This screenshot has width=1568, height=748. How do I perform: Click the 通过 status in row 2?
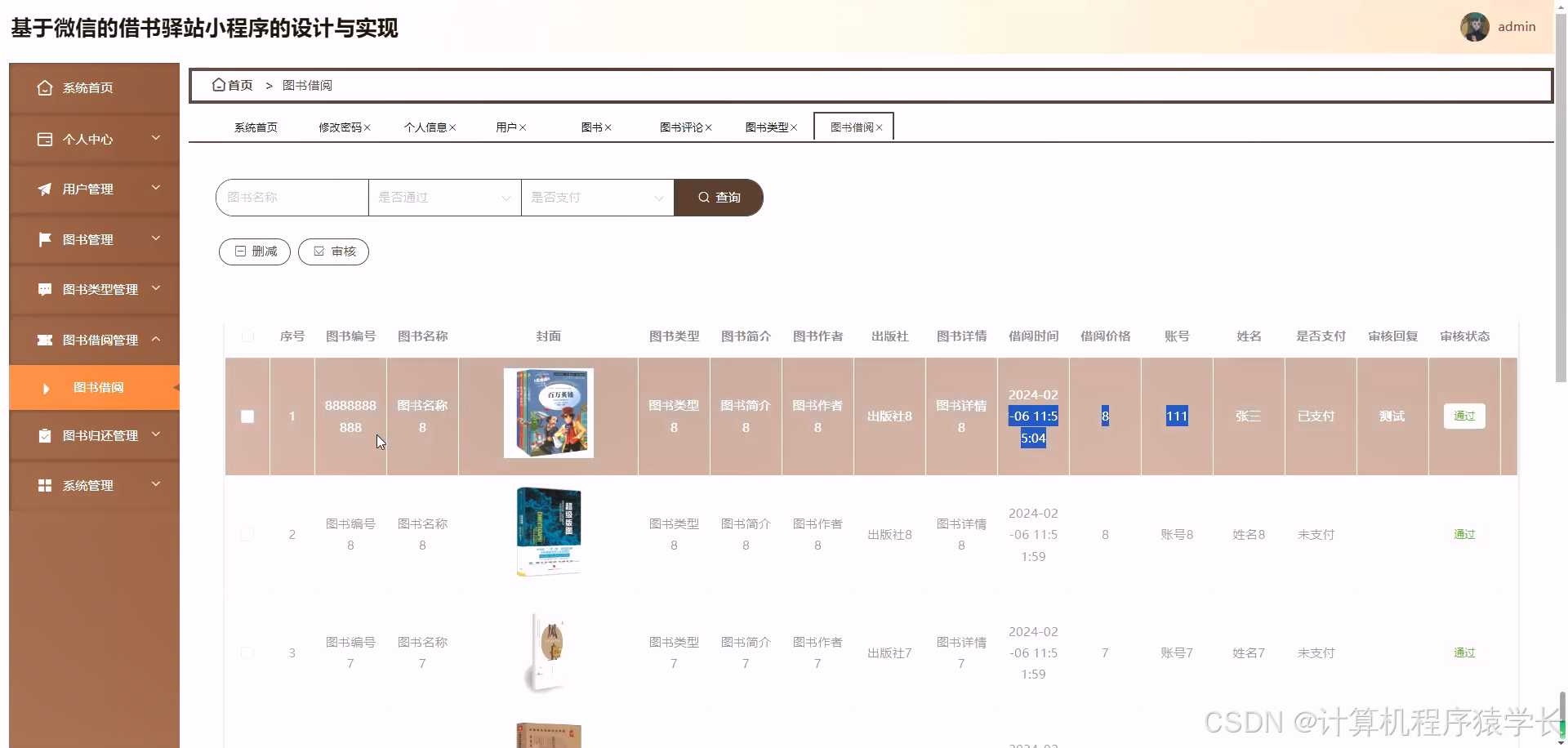click(x=1464, y=535)
